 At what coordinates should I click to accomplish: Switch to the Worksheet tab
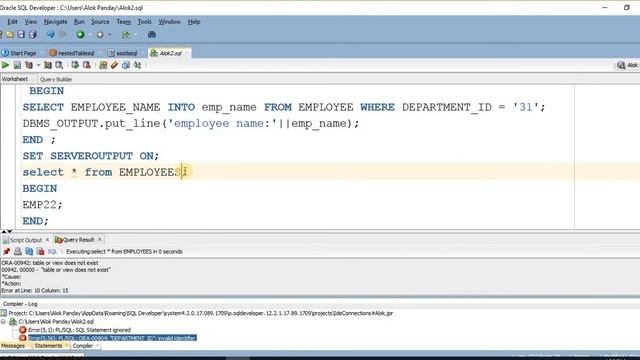(x=15, y=79)
